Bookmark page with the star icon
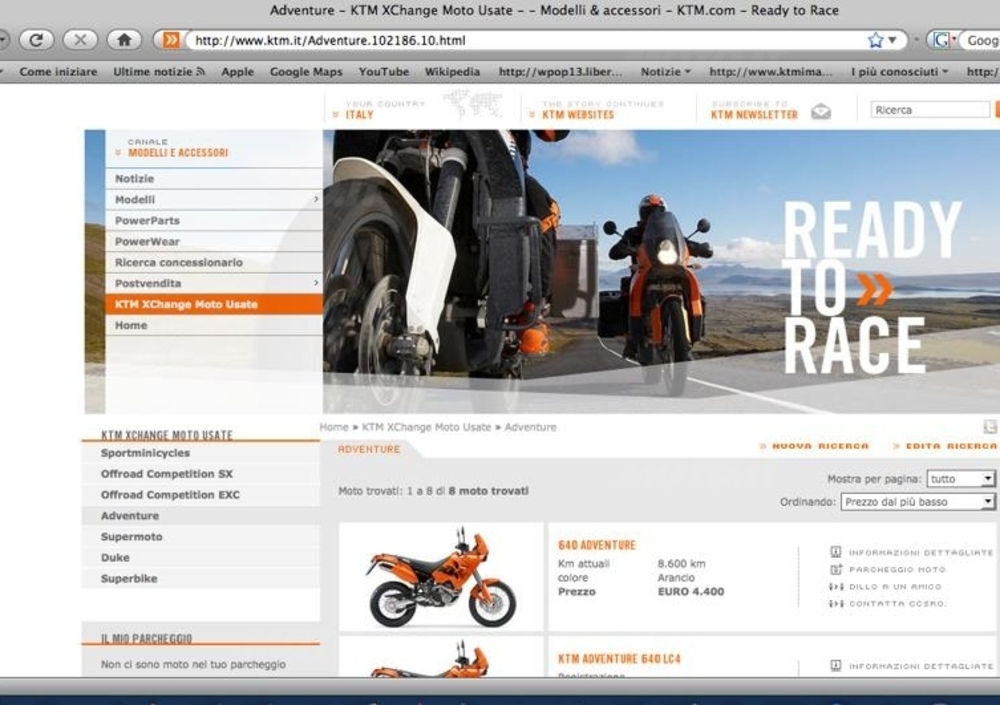1000x705 pixels. point(875,40)
